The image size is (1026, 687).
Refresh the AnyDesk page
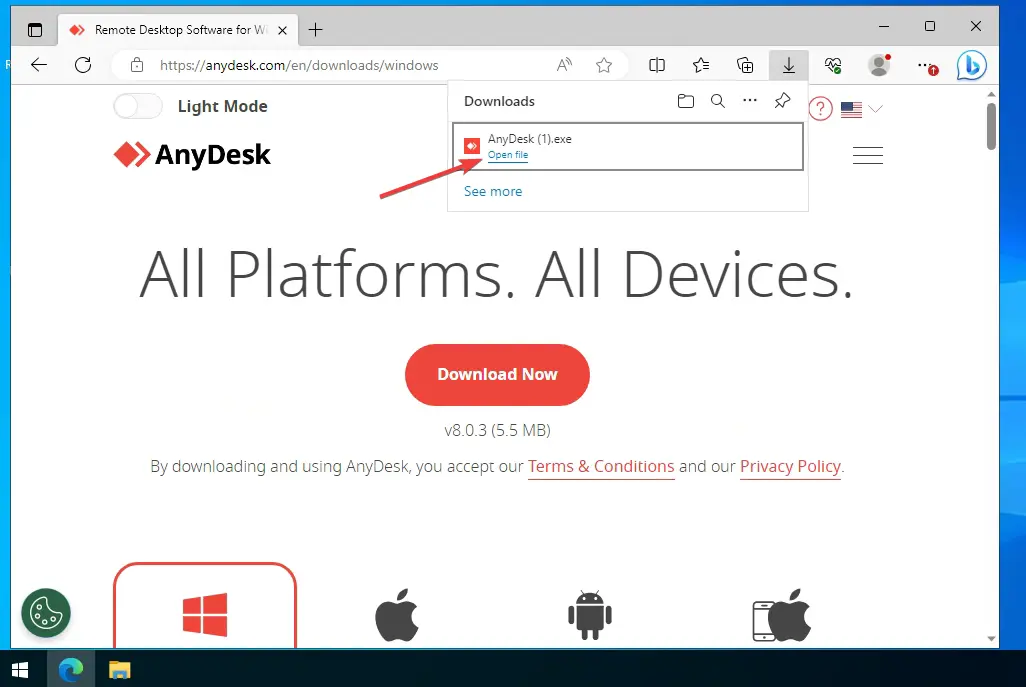pyautogui.click(x=83, y=65)
